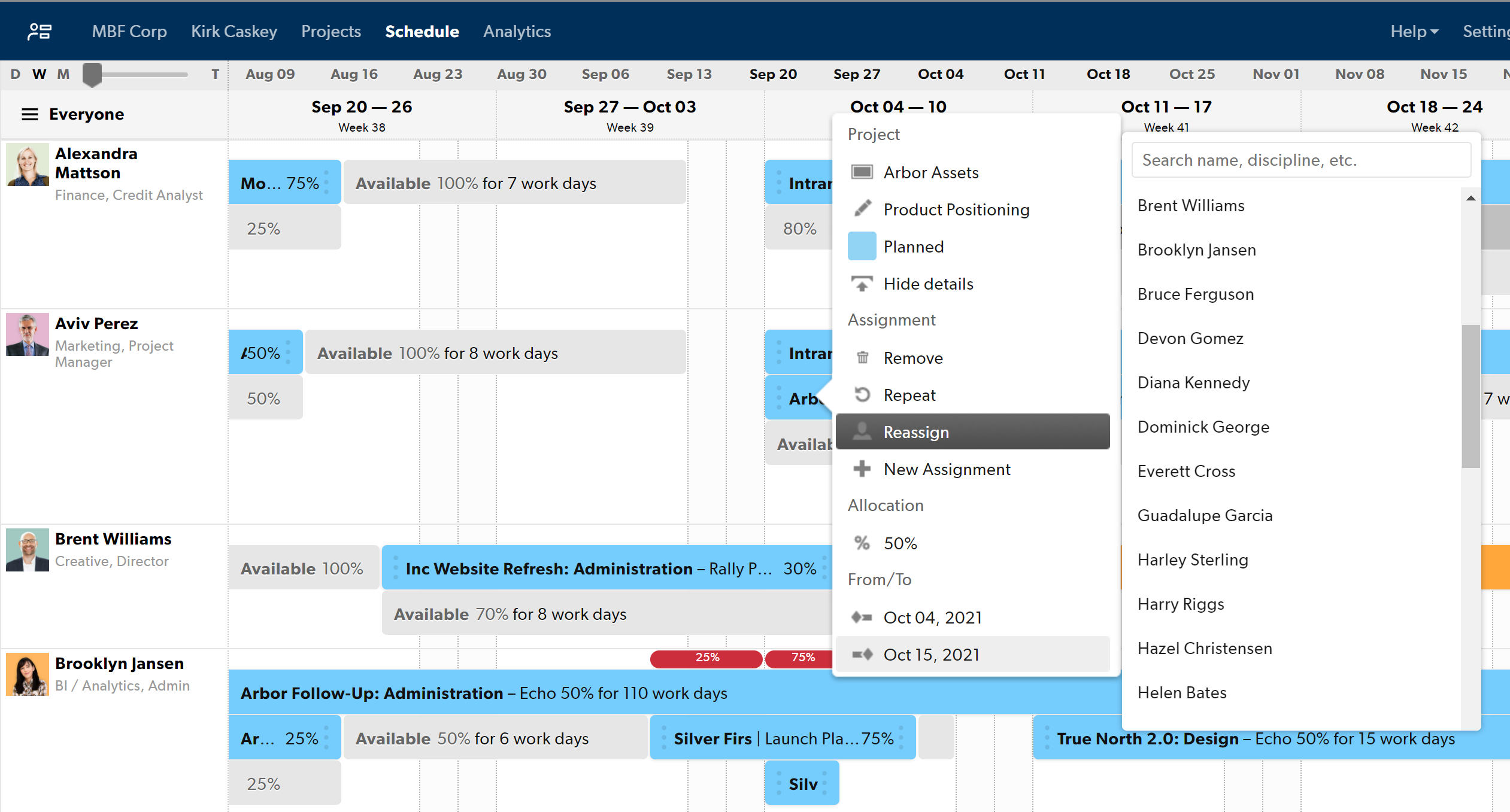Select Projects from top navigation menu
Viewport: 1510px width, 812px height.
332,31
